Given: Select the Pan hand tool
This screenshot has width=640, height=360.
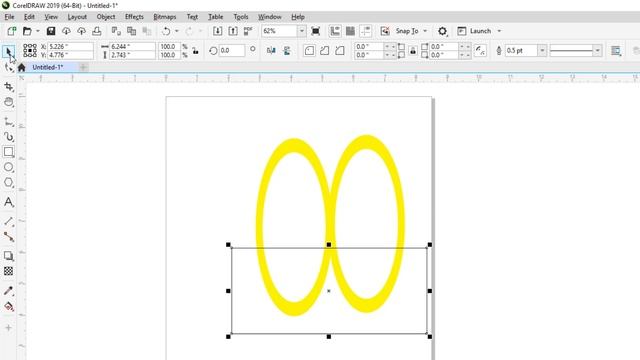Looking at the screenshot, I should coord(9,102).
